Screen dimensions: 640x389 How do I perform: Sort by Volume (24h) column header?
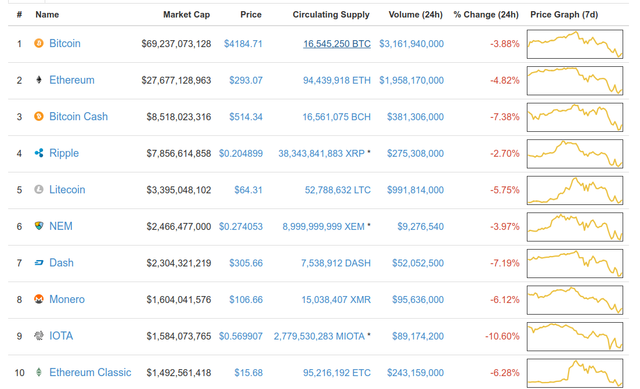click(x=416, y=15)
